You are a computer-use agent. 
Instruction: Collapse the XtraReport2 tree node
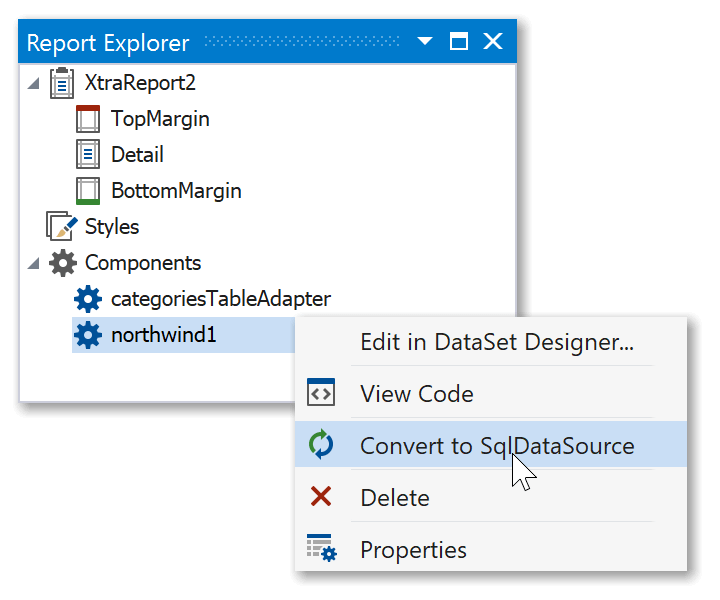coord(34,84)
